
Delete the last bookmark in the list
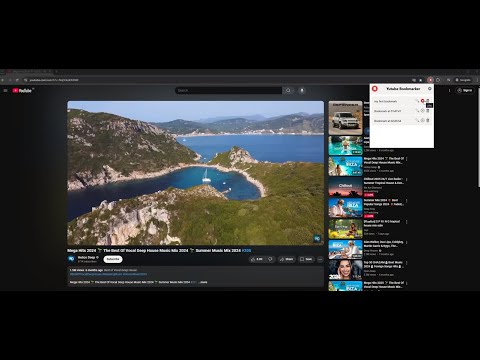[428, 120]
